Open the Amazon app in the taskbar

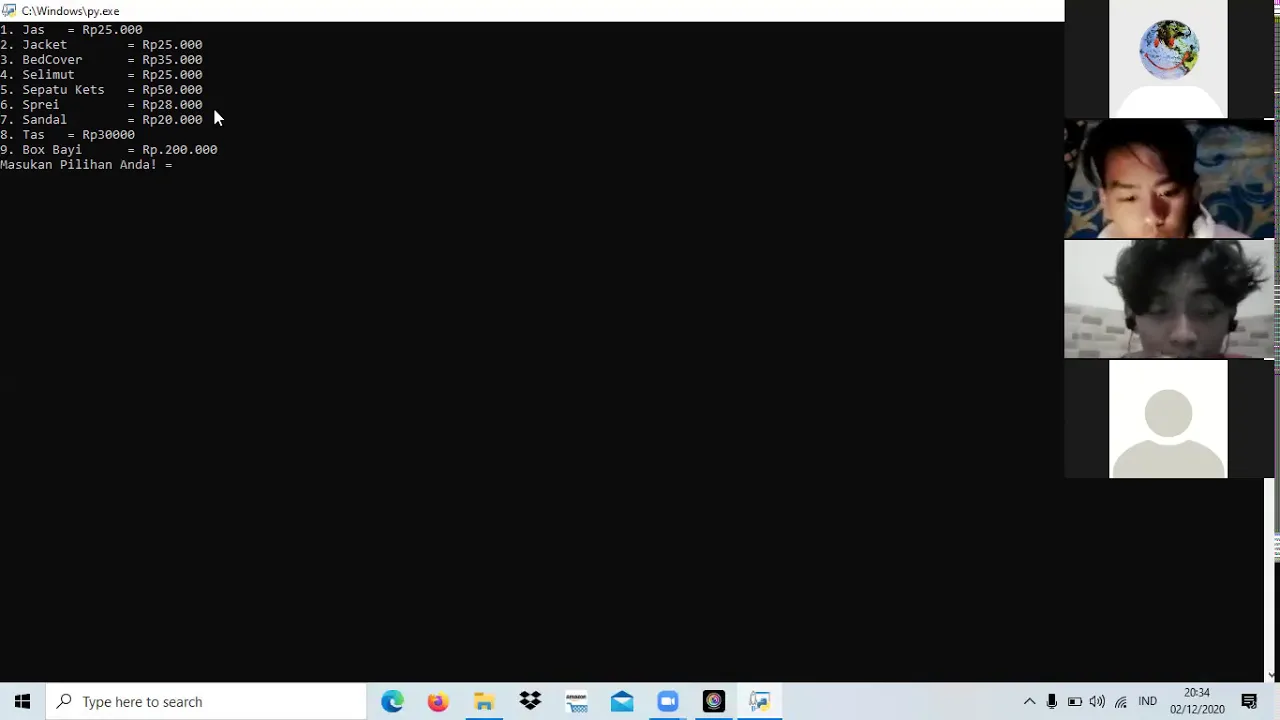pos(576,702)
